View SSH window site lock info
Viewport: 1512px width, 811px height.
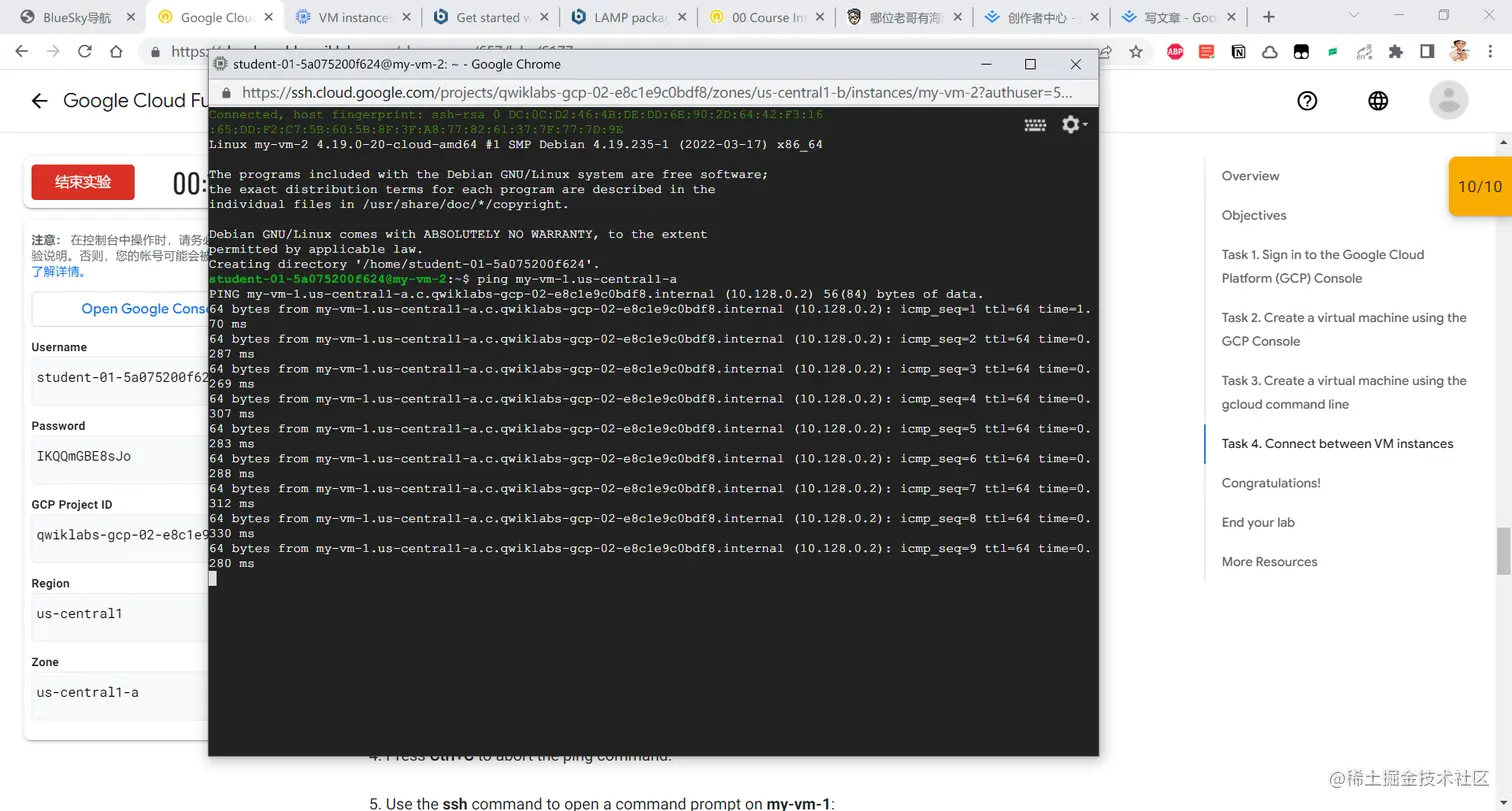click(226, 92)
